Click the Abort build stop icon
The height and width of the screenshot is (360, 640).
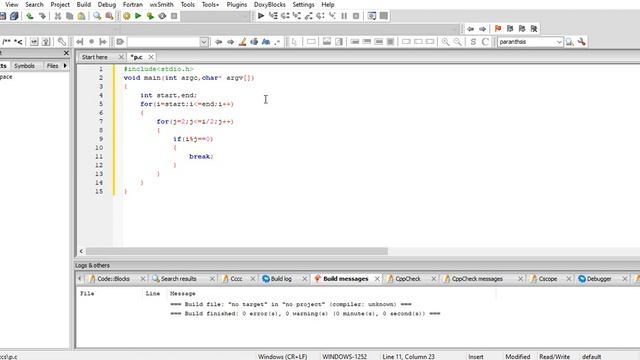pyautogui.click(x=174, y=16)
